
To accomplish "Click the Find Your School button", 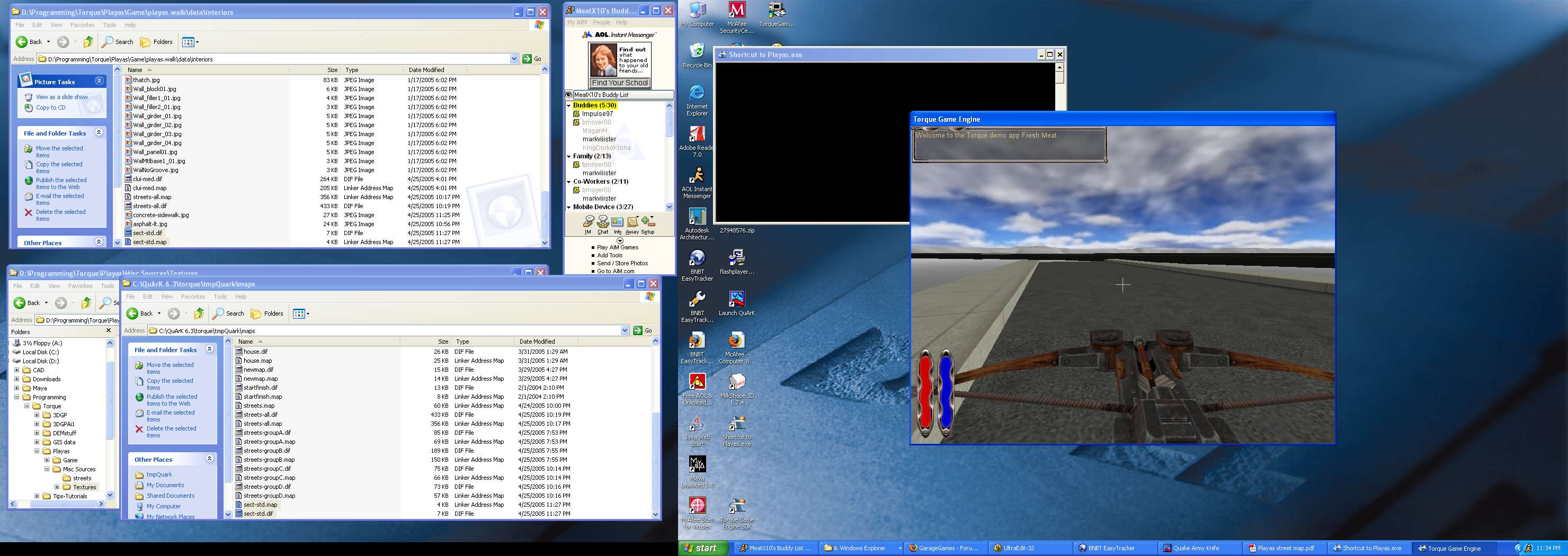I will click(620, 83).
